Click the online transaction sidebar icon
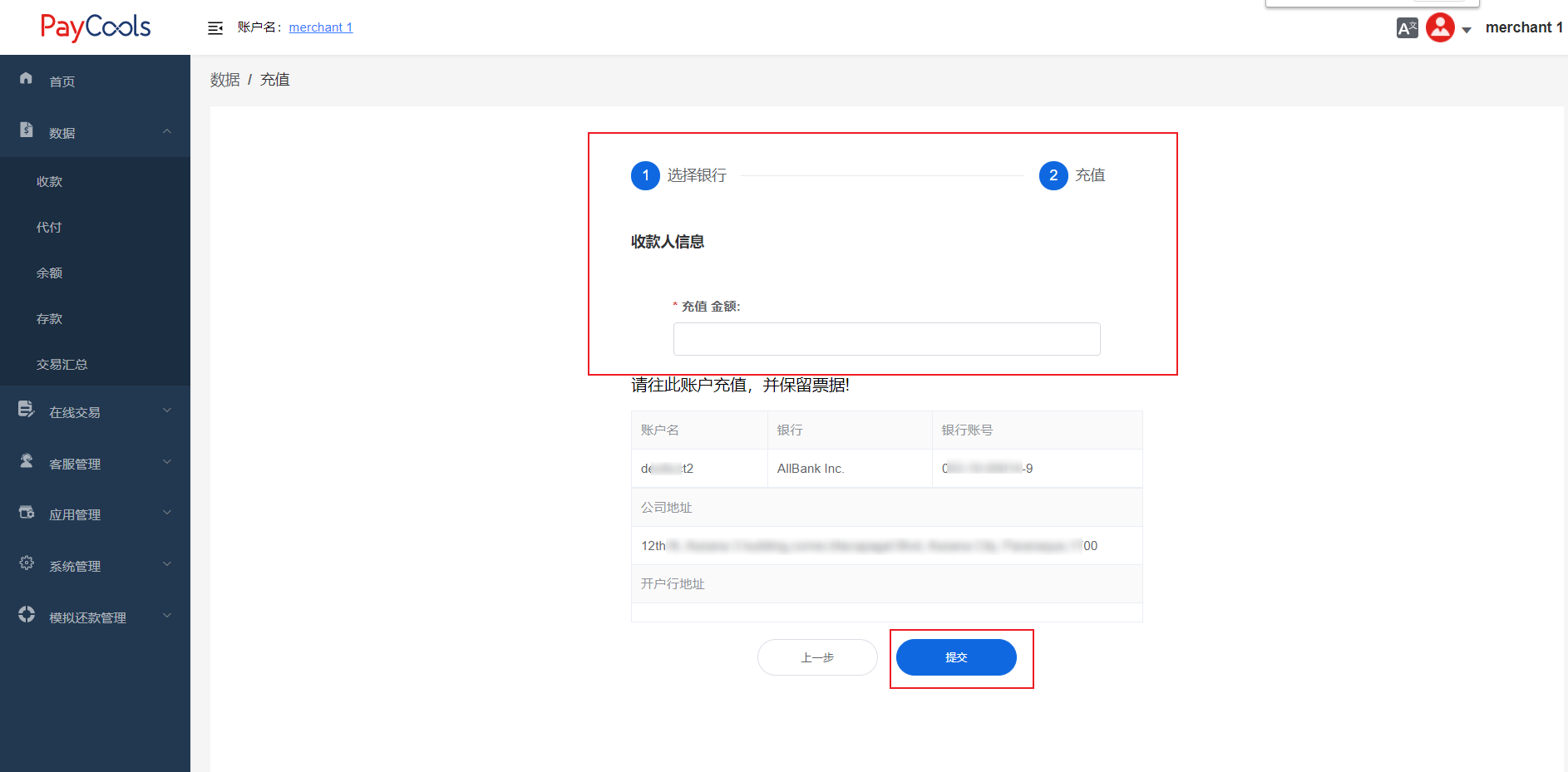 (27, 409)
